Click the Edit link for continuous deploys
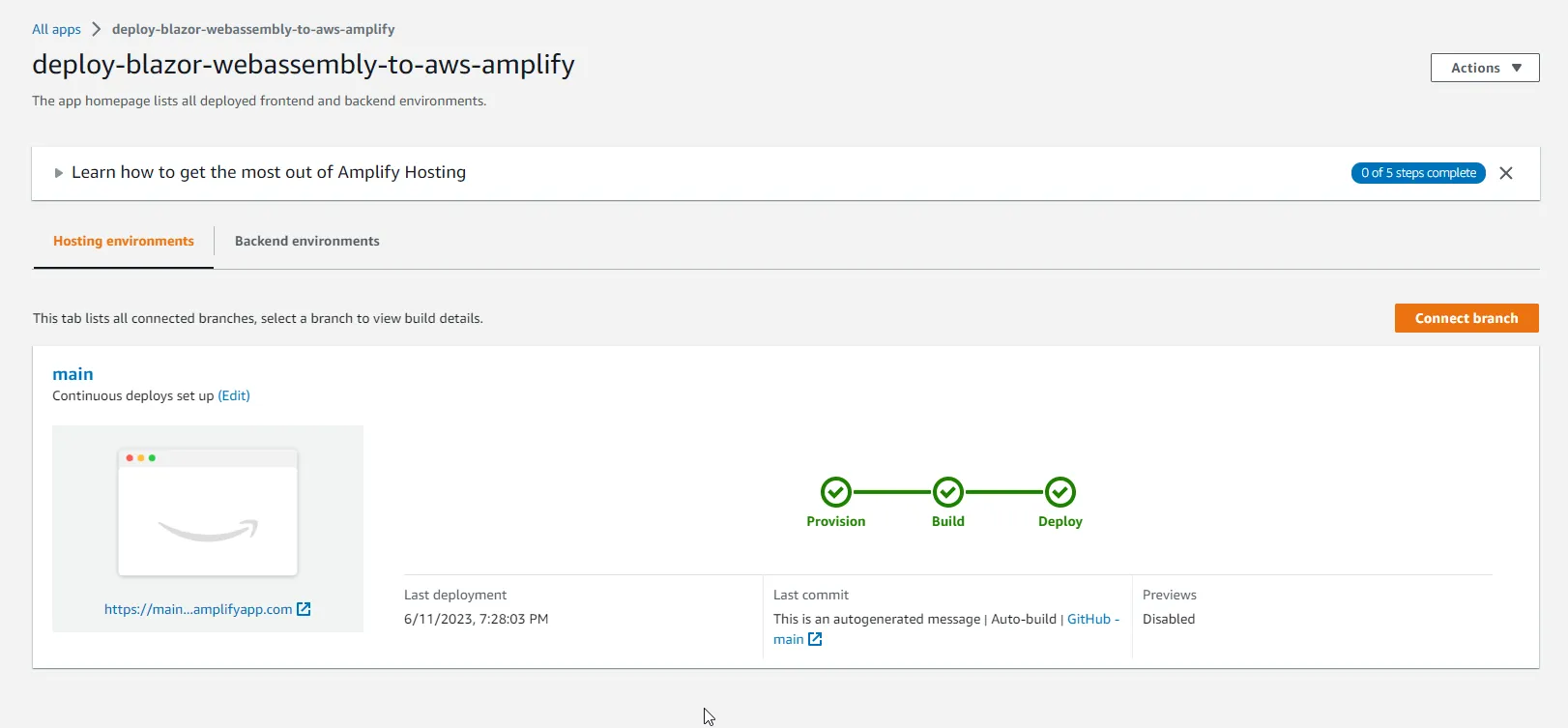The image size is (1568, 728). click(234, 395)
